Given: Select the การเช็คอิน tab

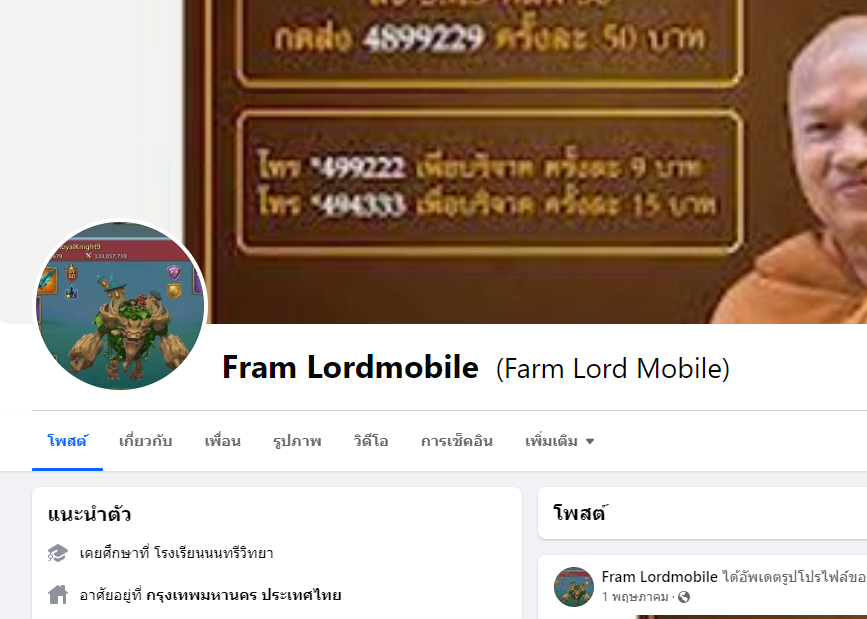Looking at the screenshot, I should [457, 441].
